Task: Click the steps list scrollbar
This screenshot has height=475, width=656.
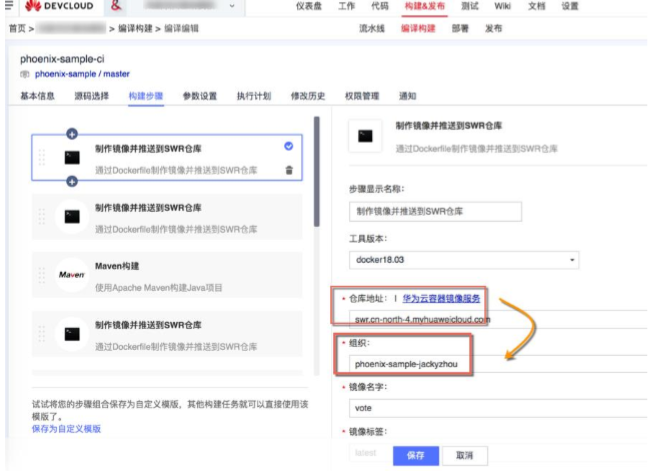Action: (317, 172)
